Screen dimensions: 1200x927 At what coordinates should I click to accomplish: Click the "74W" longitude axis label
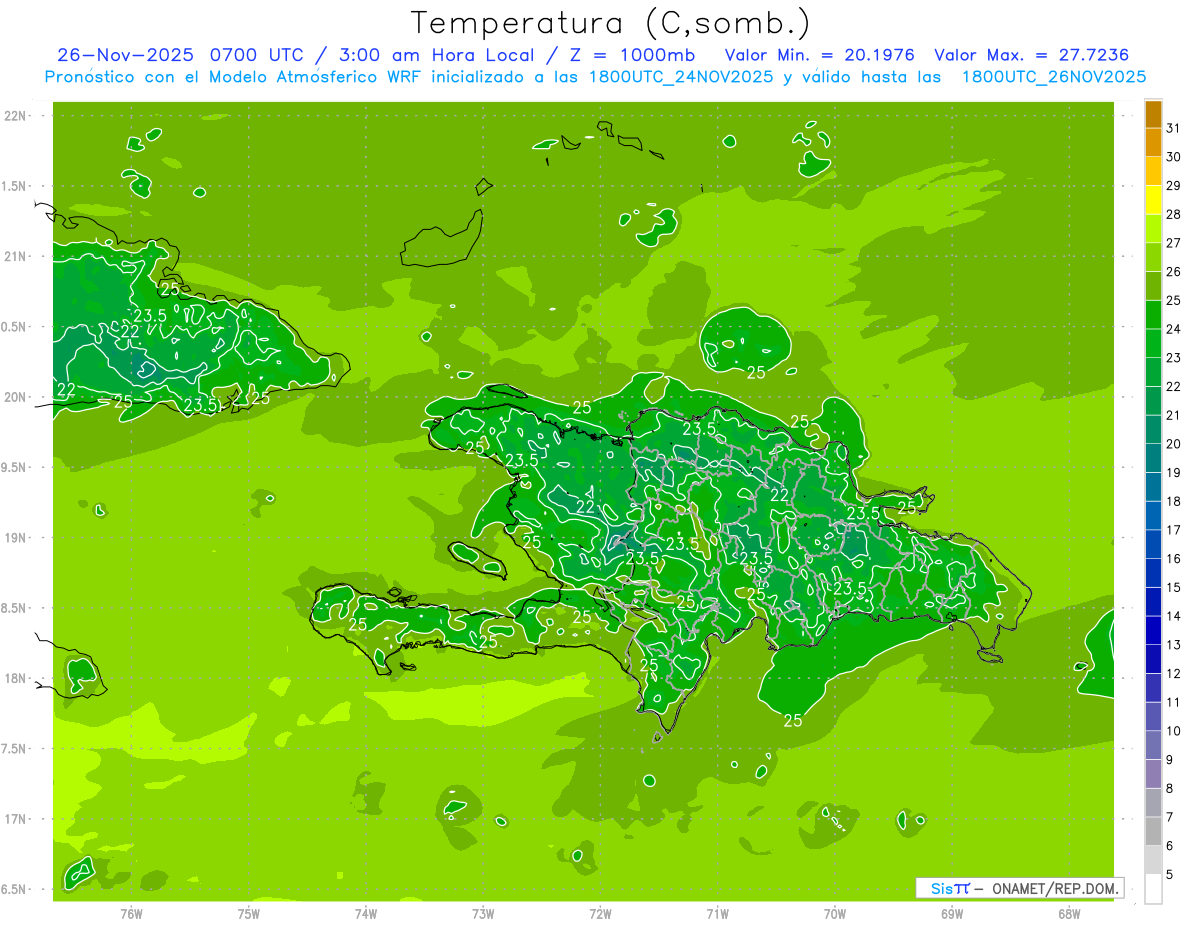pyautogui.click(x=365, y=913)
